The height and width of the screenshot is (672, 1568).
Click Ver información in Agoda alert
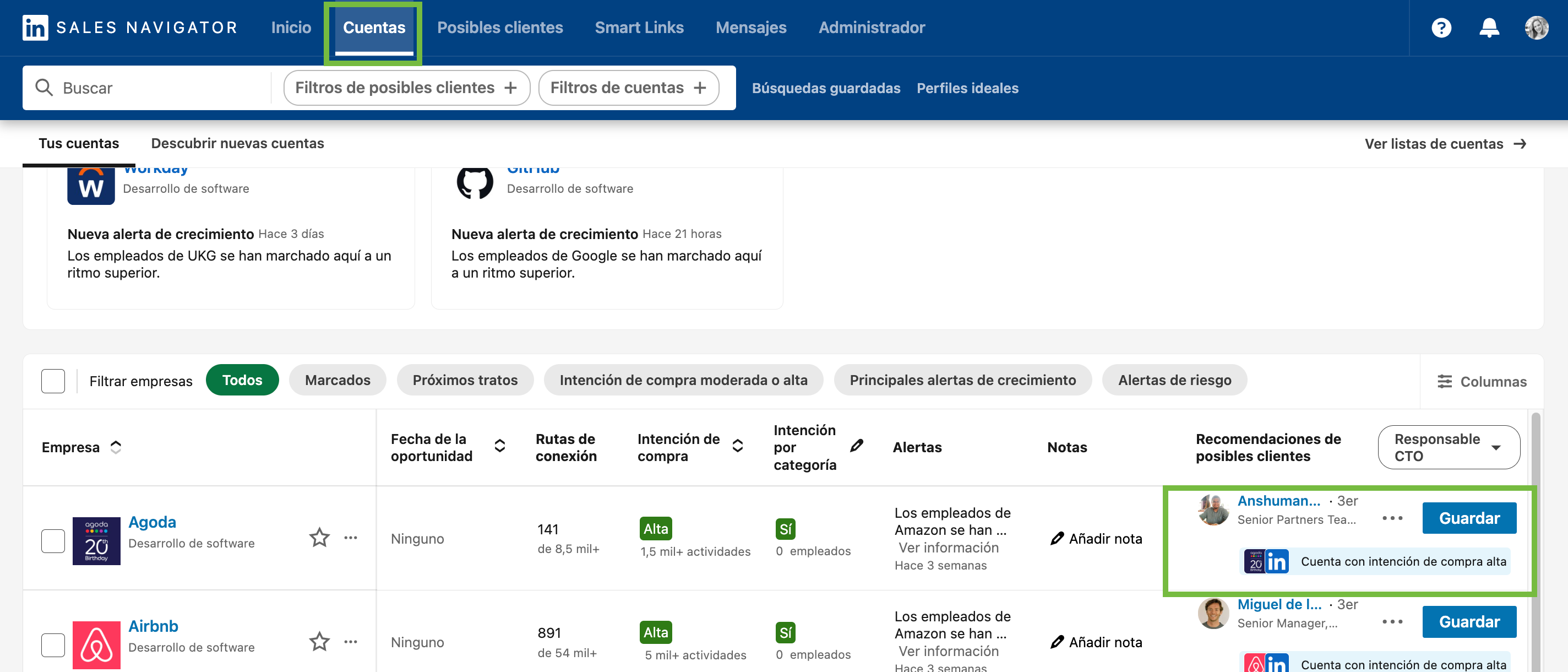tap(949, 547)
